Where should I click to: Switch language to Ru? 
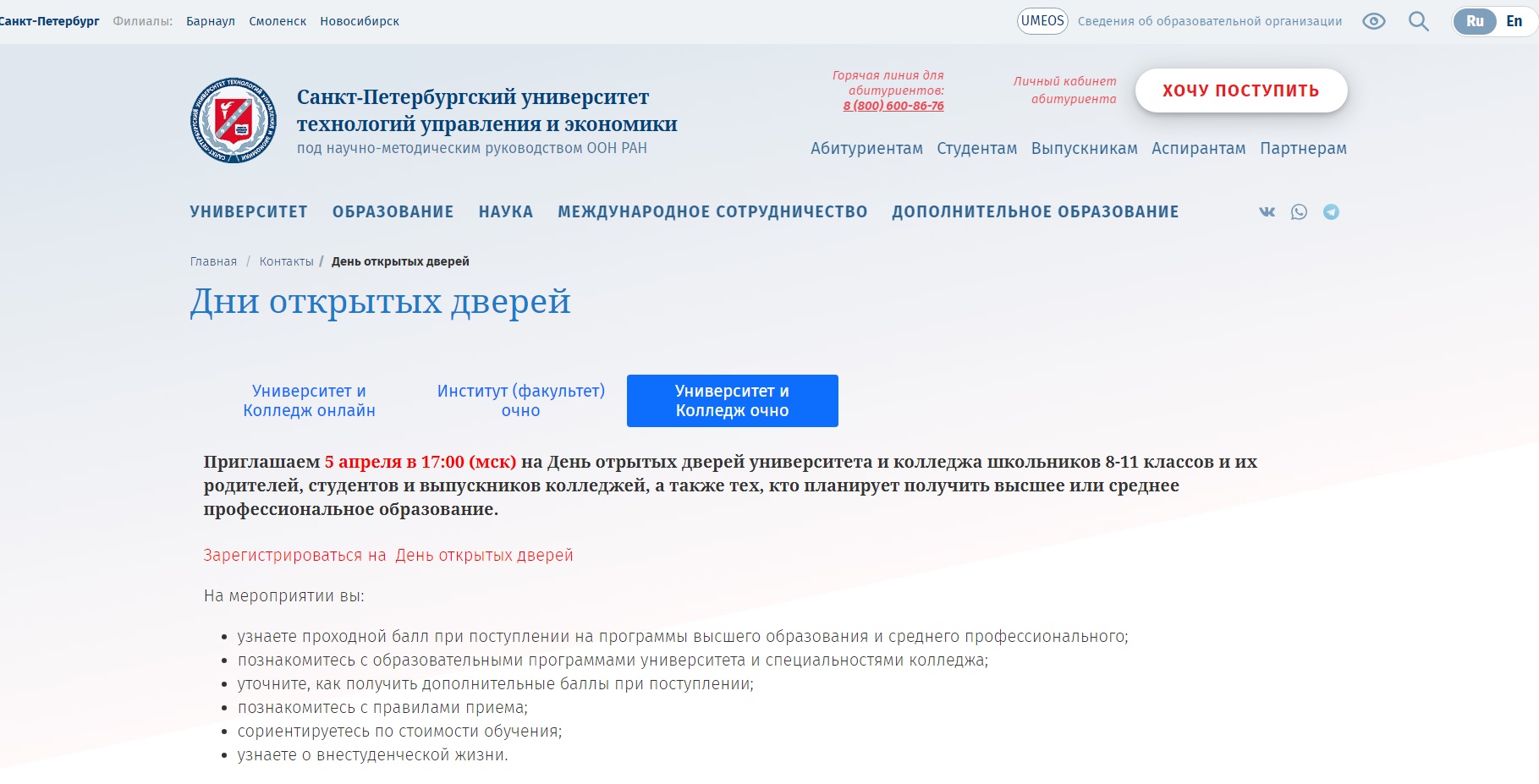pyautogui.click(x=1475, y=22)
